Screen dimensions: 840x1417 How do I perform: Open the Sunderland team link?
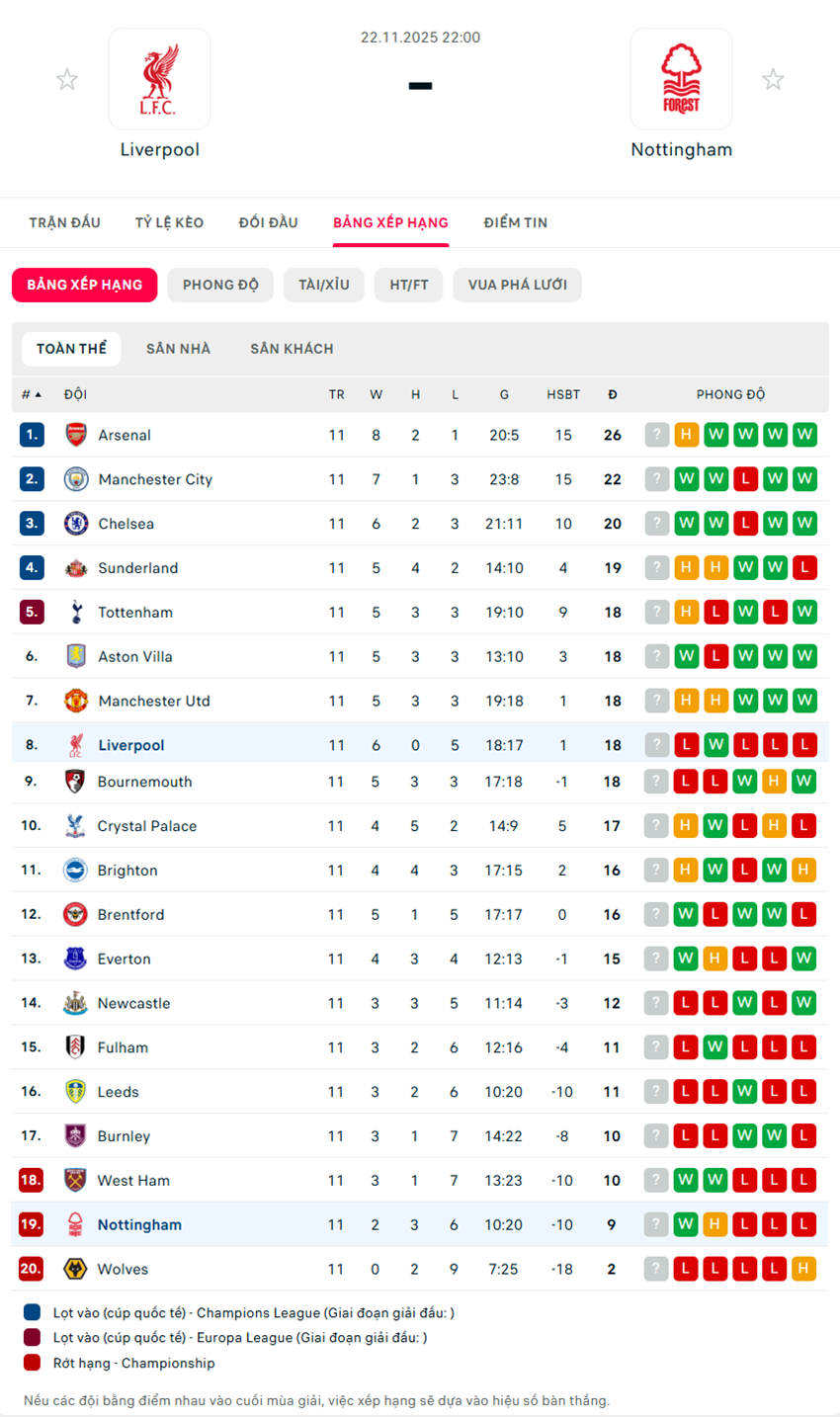click(x=137, y=568)
